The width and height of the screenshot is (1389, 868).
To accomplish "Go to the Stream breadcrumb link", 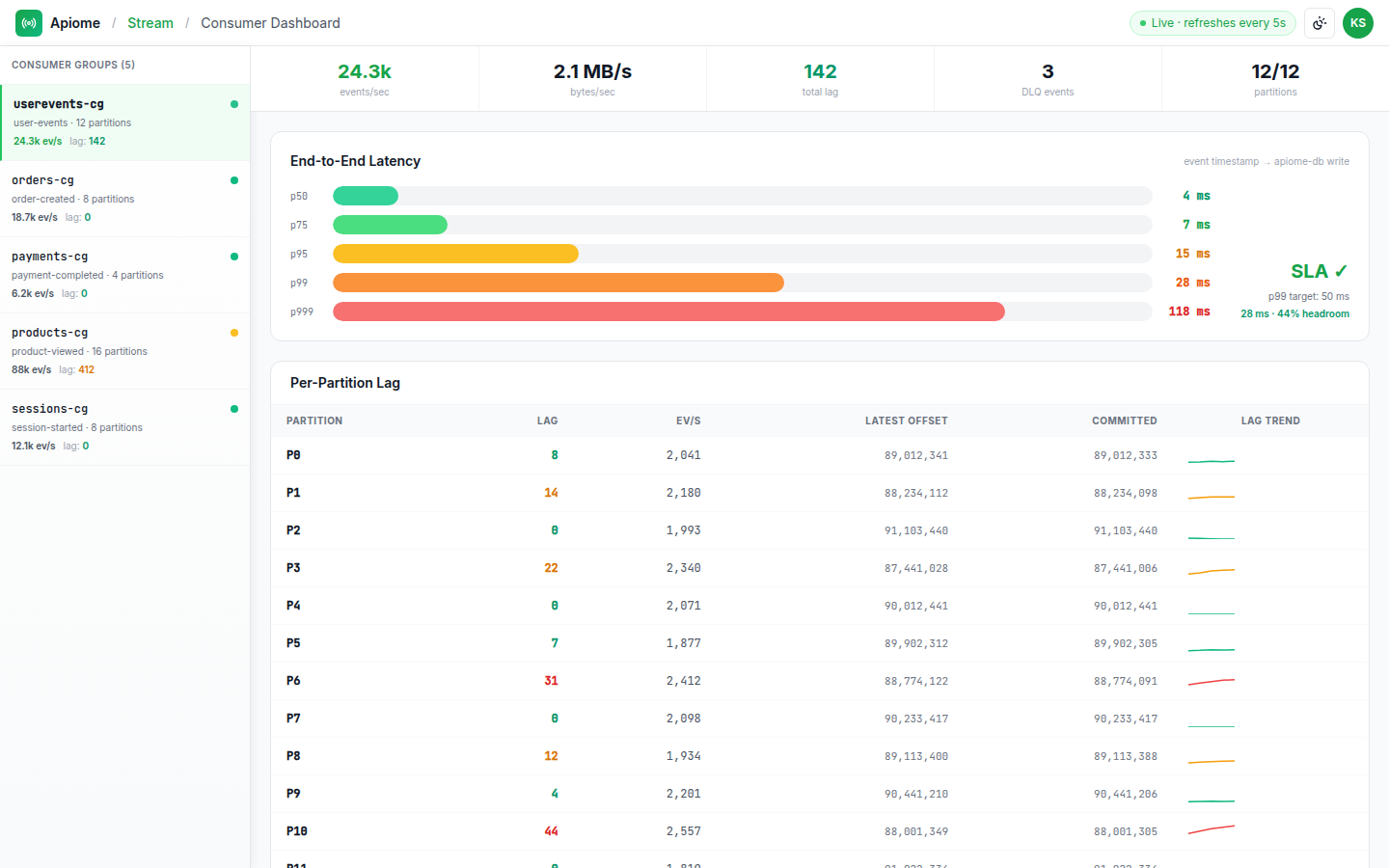I will 150,23.
